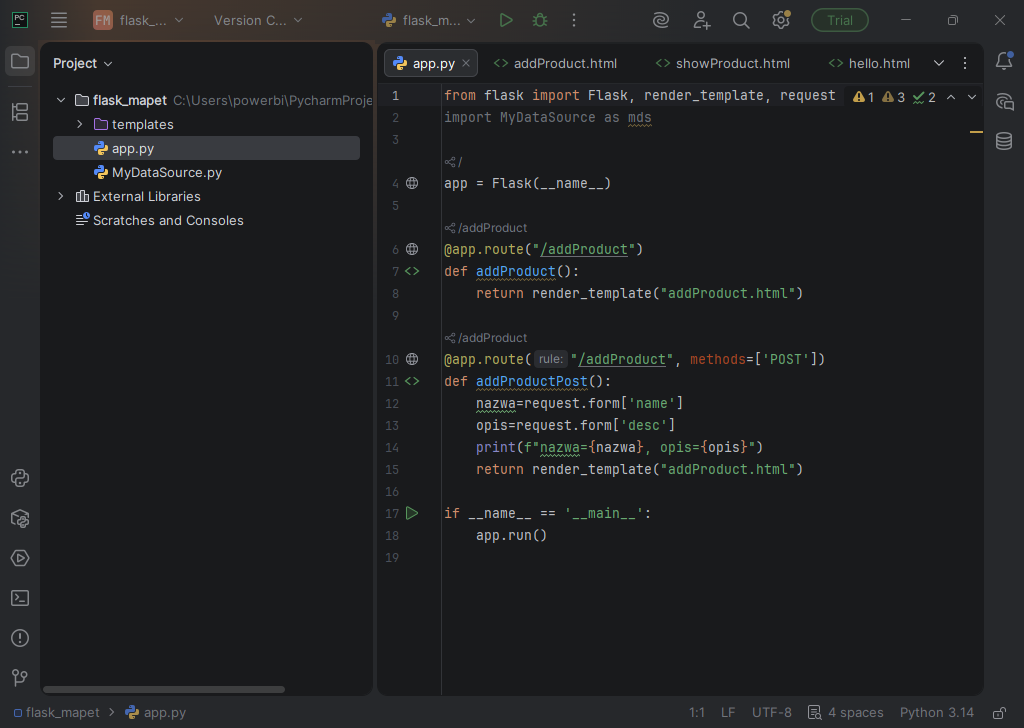Show more tool windows ellipsis

pos(20,152)
